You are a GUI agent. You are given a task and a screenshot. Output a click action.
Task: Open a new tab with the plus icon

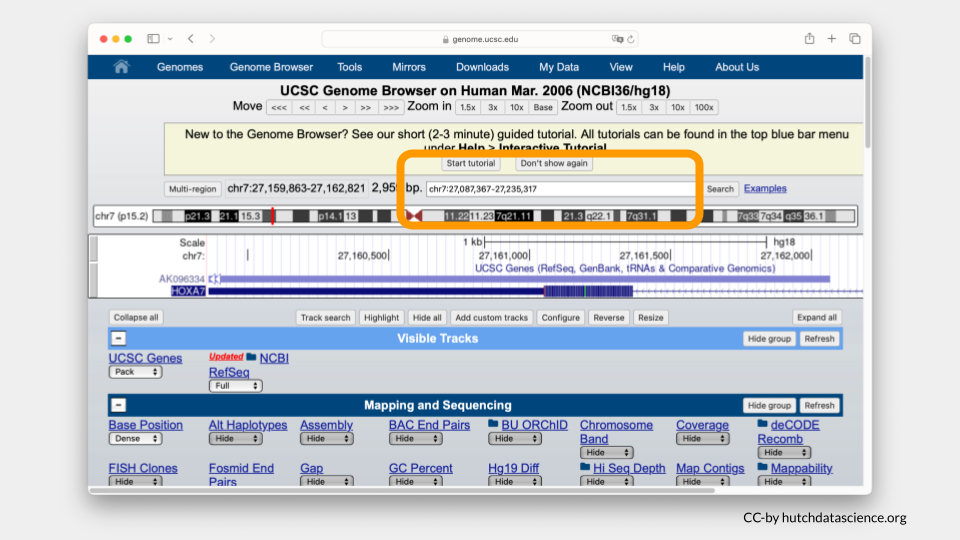click(x=831, y=39)
